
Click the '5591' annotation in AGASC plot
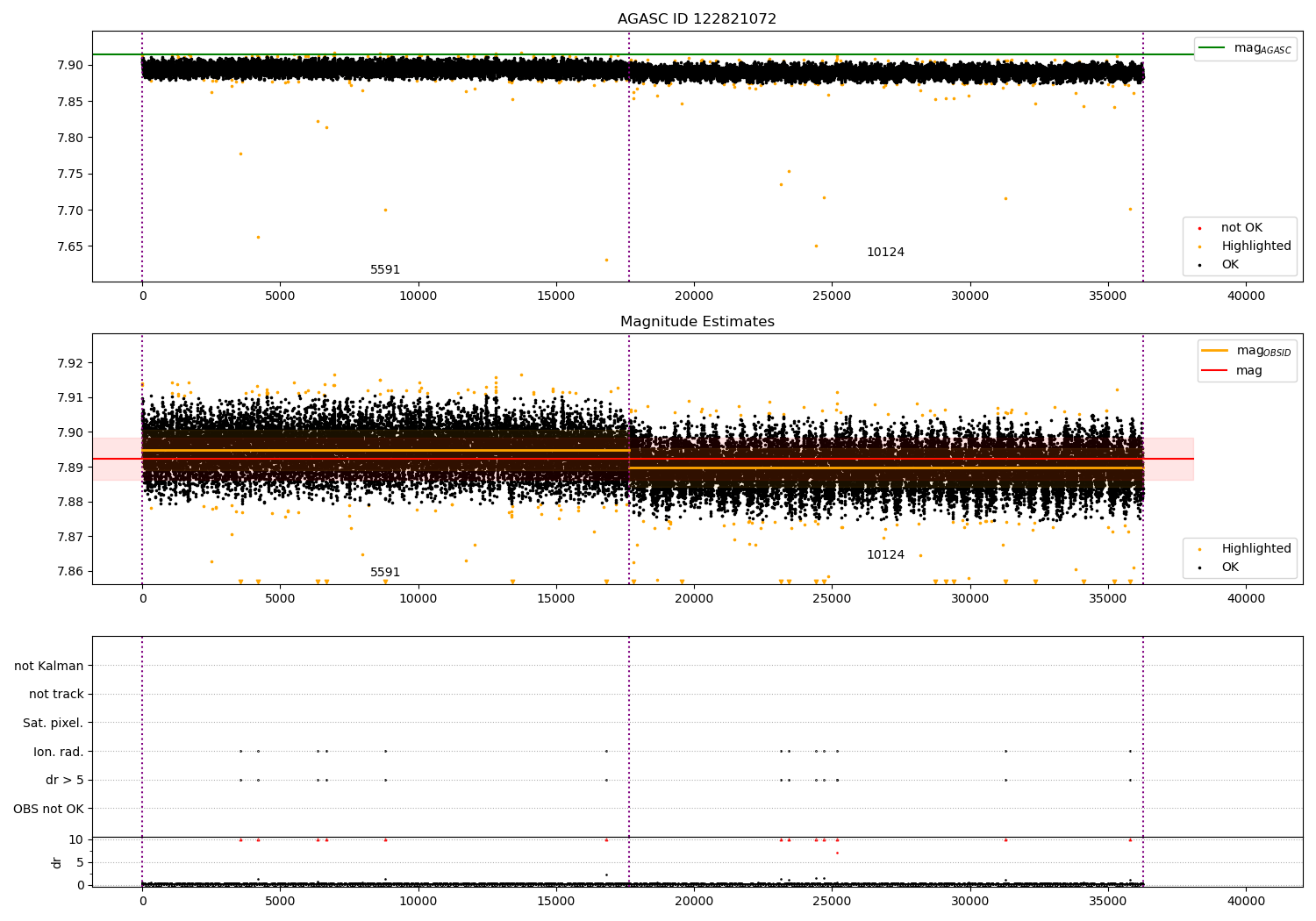click(385, 270)
